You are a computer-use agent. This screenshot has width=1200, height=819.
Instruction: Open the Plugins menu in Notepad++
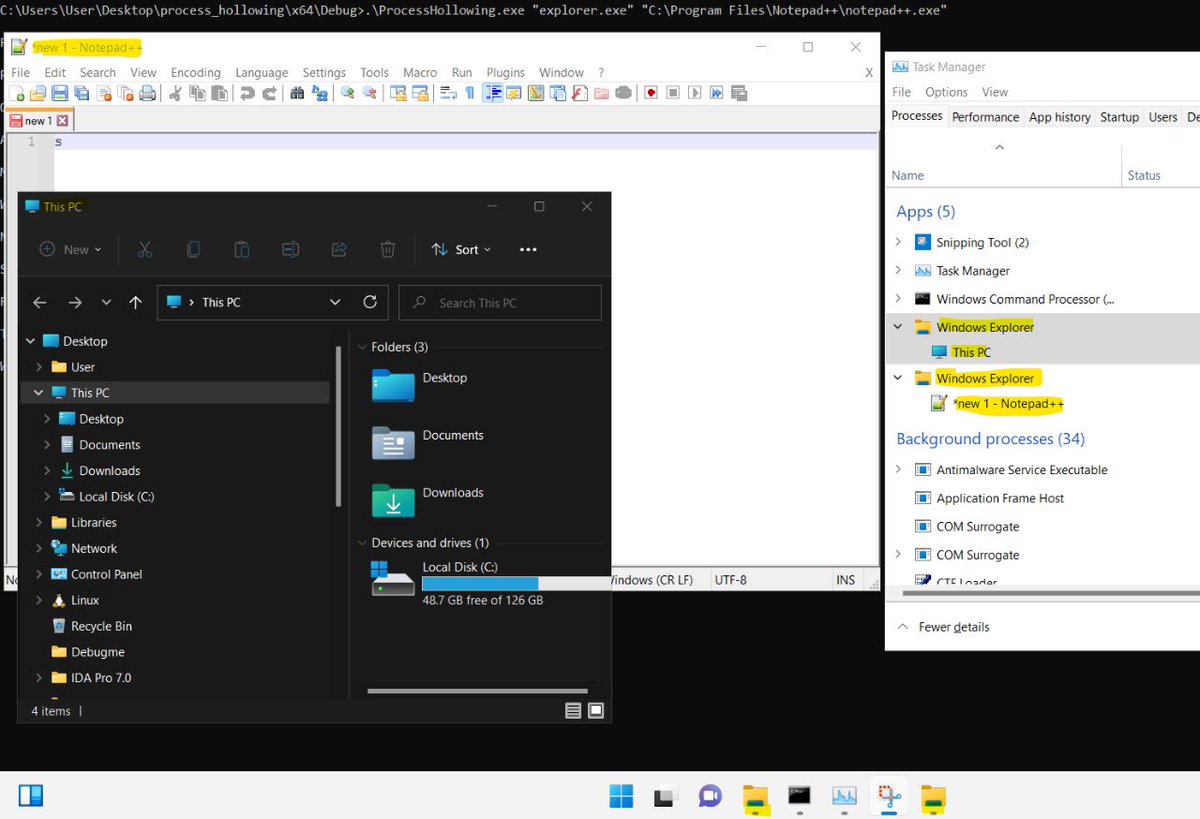[506, 73]
